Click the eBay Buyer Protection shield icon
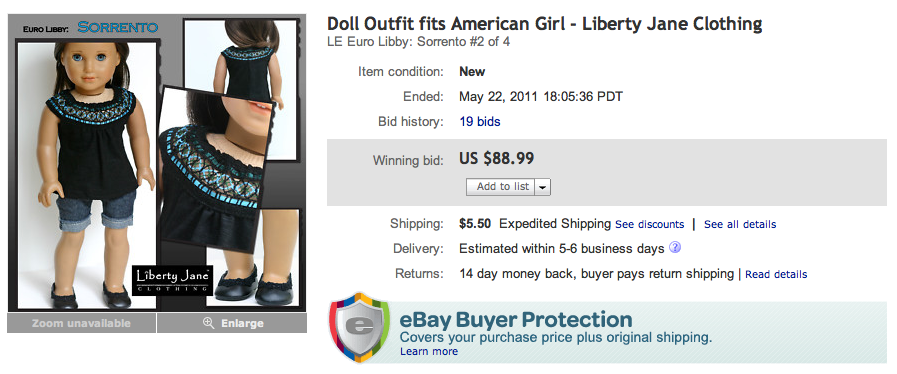The width and height of the screenshot is (897, 374). point(360,328)
